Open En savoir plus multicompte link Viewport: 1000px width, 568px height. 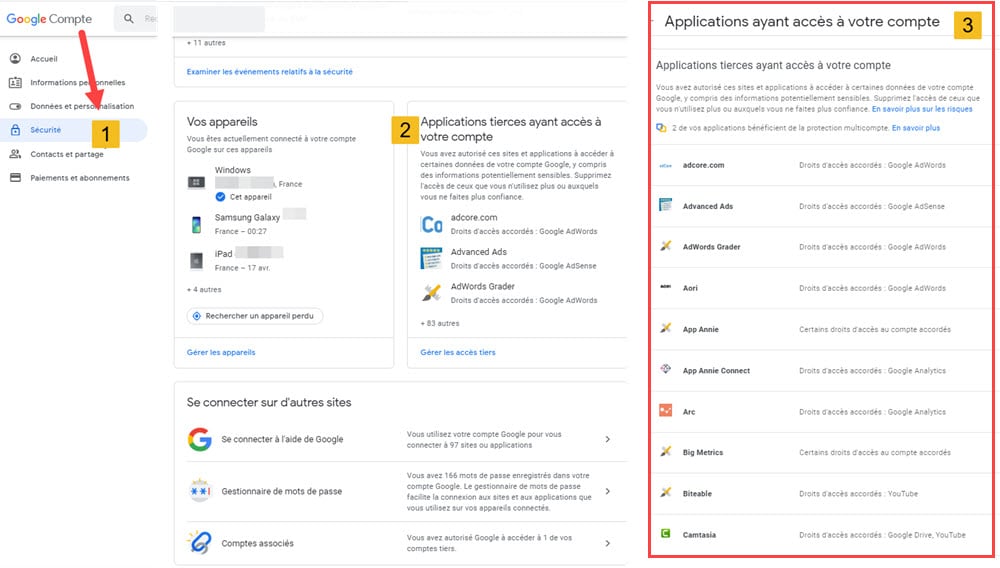pos(915,127)
